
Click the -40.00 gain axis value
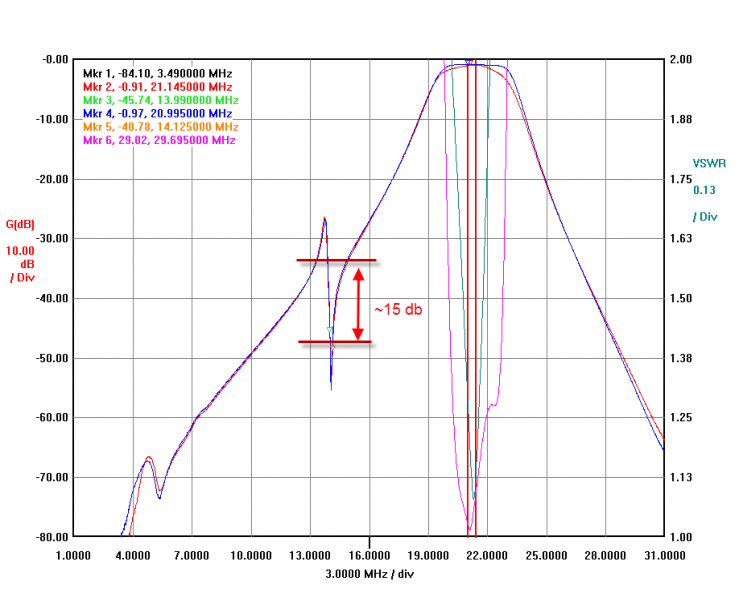[x=49, y=298]
